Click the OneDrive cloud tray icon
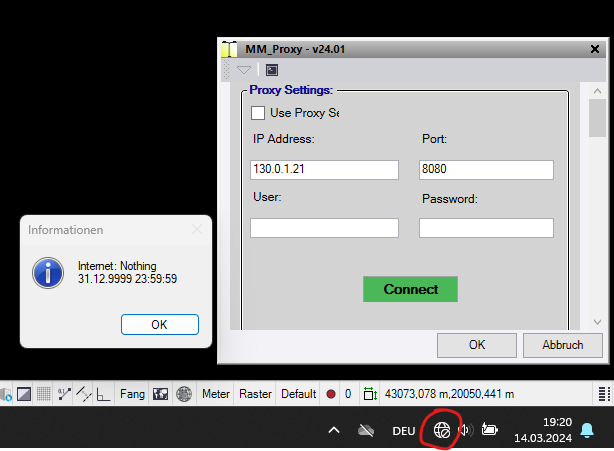 click(x=366, y=431)
